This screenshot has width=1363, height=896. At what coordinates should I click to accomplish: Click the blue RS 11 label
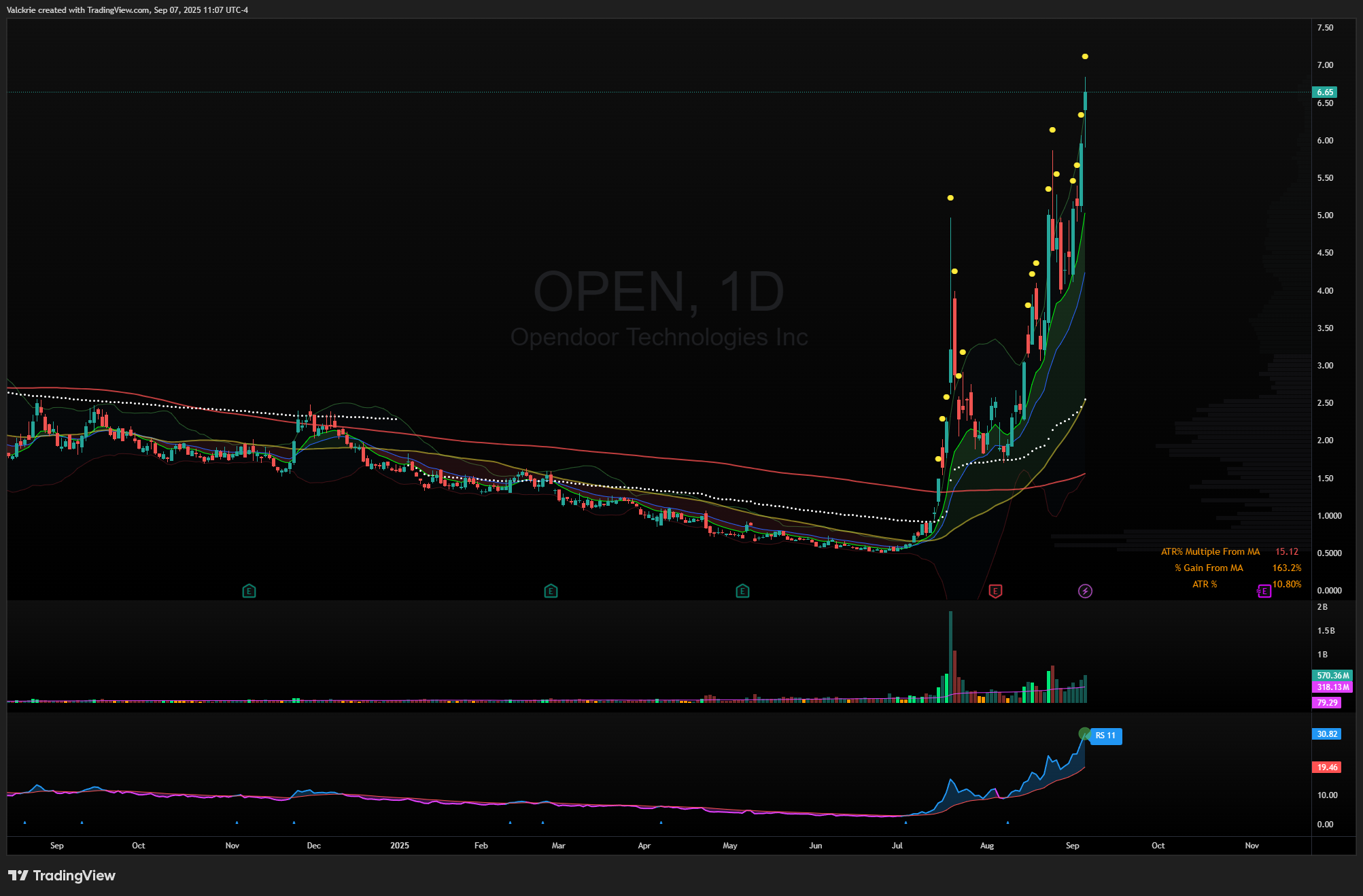pyautogui.click(x=1106, y=736)
